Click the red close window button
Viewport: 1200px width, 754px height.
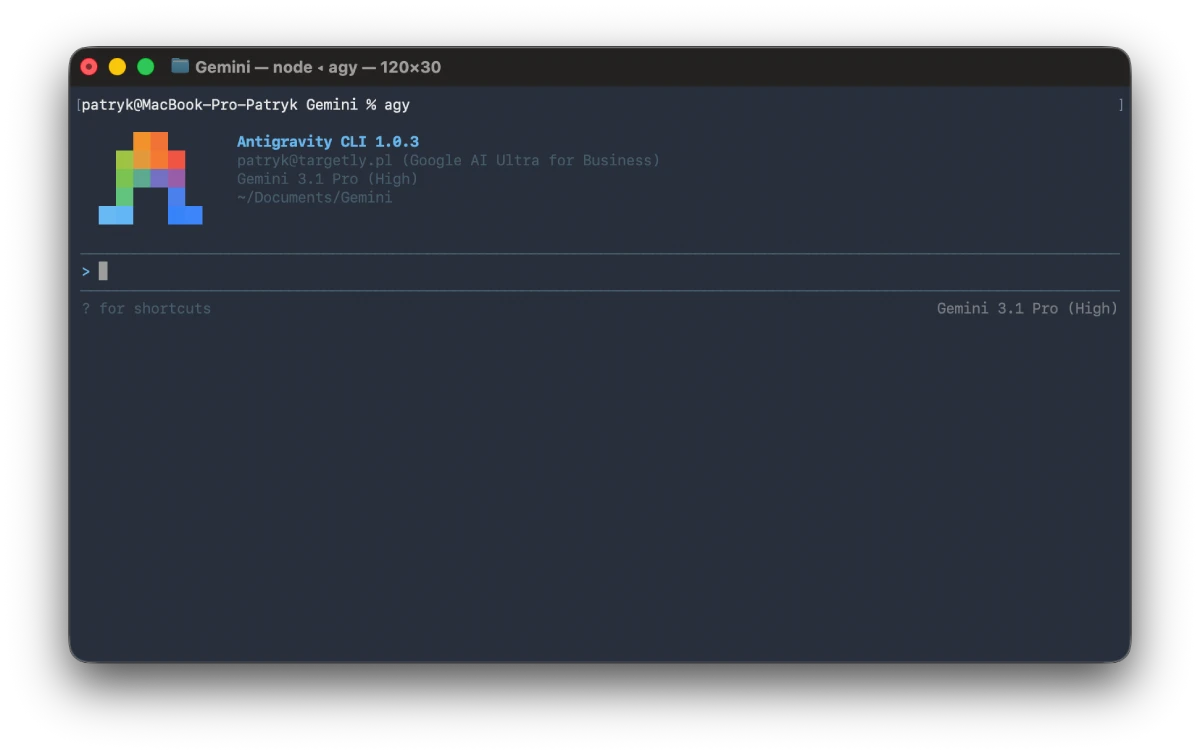tap(89, 67)
